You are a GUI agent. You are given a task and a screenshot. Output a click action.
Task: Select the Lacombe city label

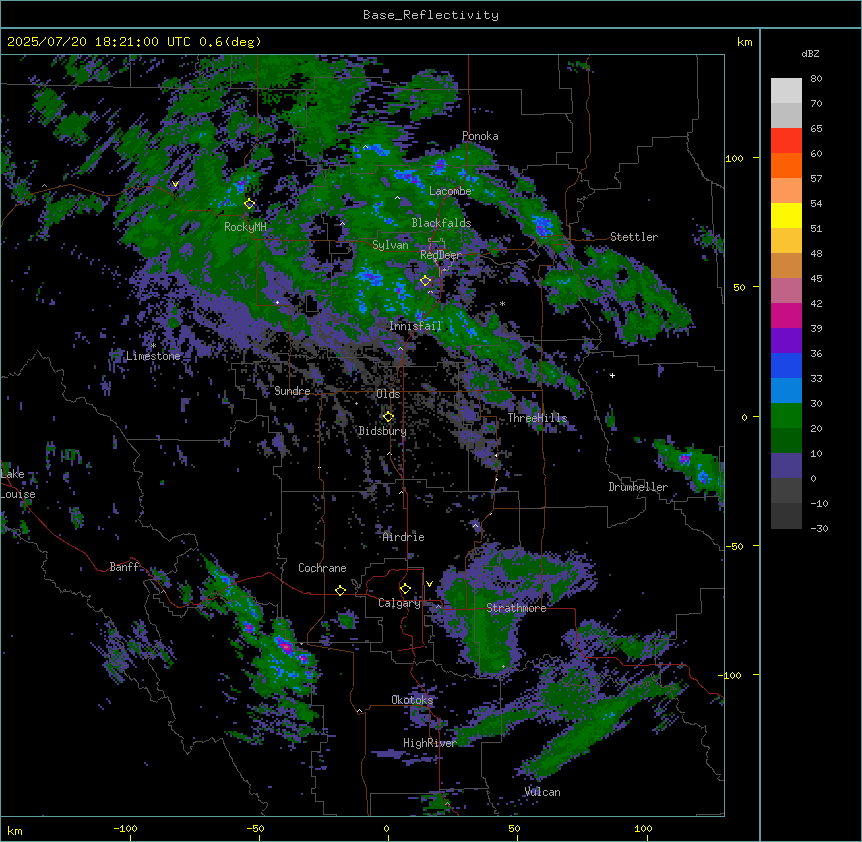(x=450, y=191)
